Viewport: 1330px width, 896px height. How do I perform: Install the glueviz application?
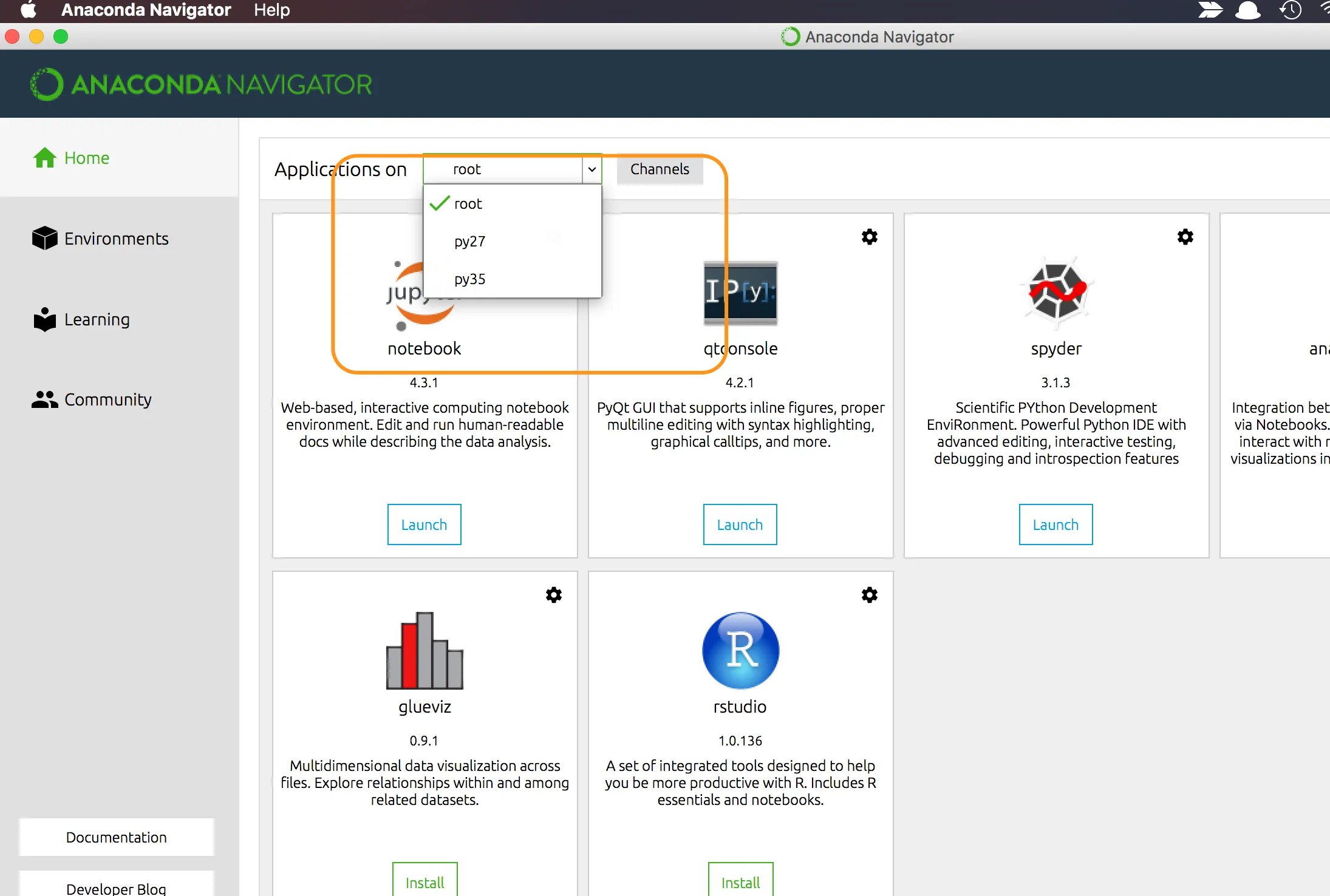[x=425, y=882]
